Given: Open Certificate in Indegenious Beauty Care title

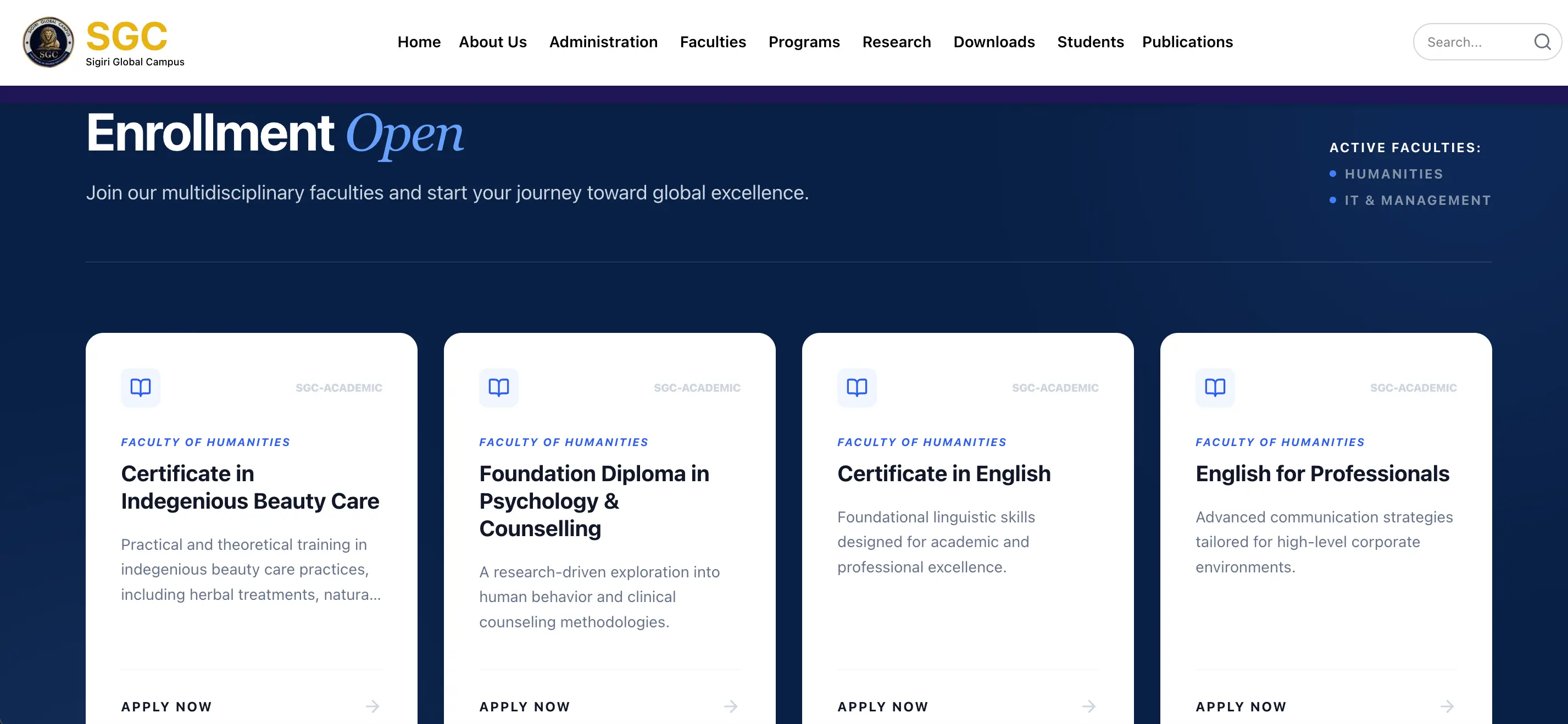Looking at the screenshot, I should point(249,487).
